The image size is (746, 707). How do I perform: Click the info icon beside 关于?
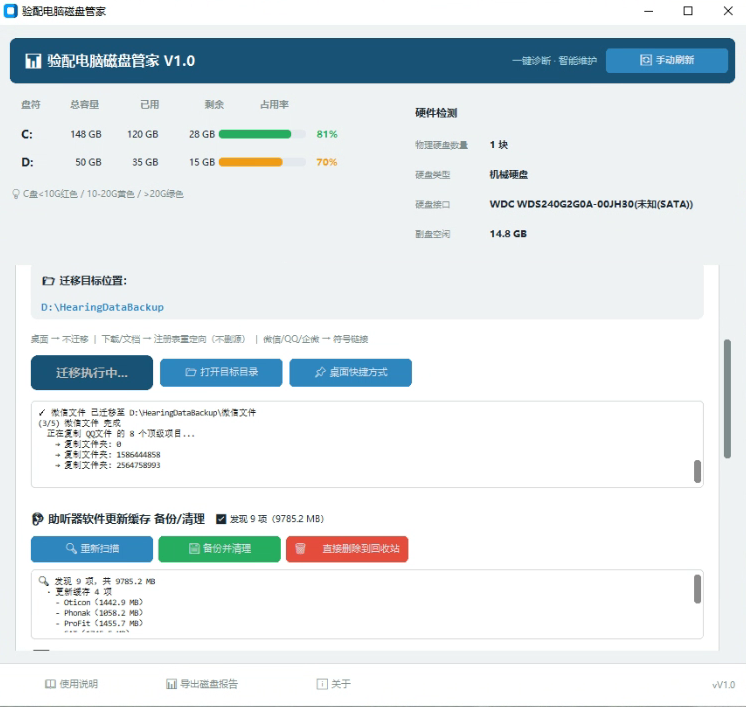coord(322,684)
